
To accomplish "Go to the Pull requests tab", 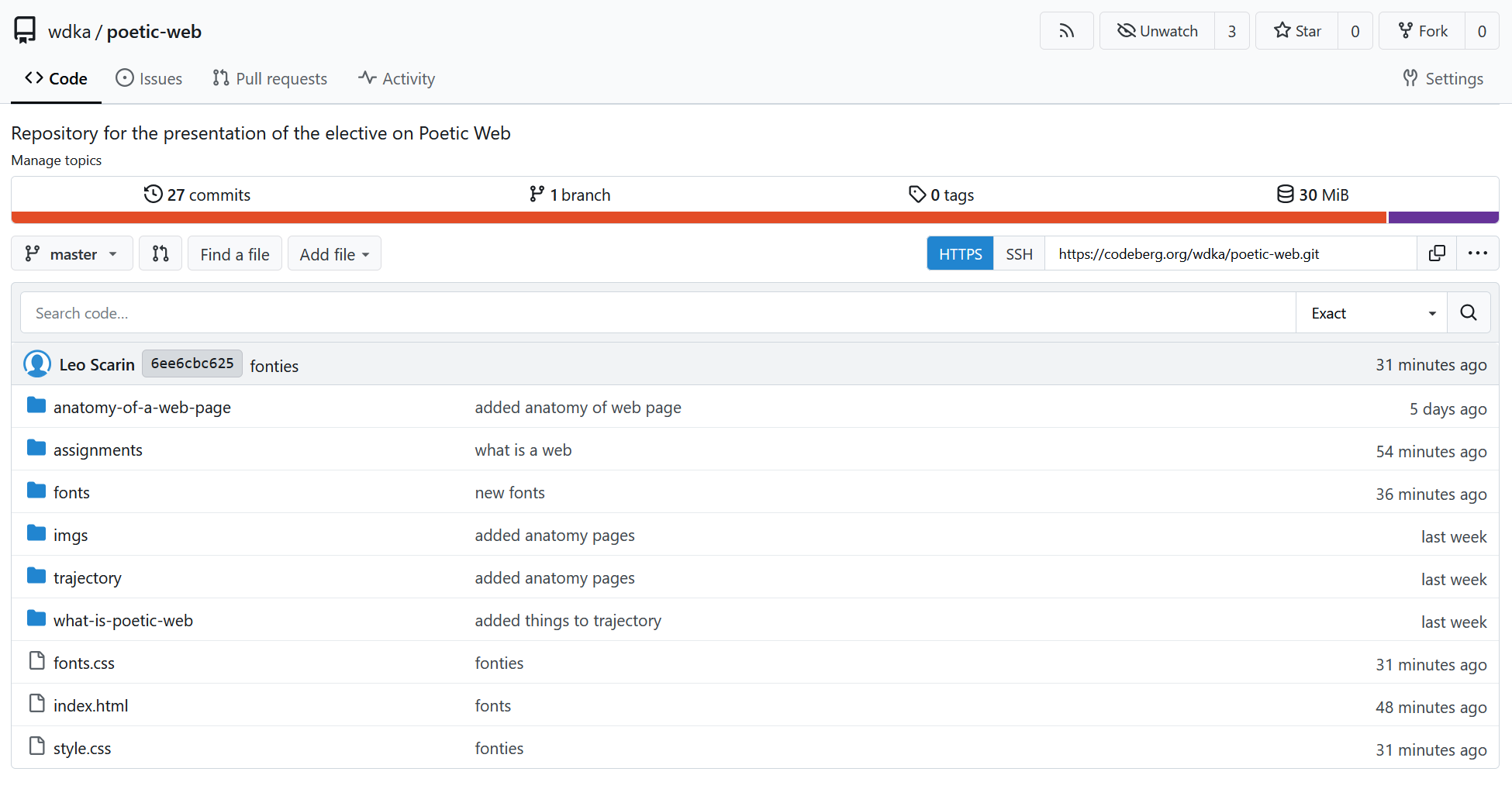I will pos(270,78).
